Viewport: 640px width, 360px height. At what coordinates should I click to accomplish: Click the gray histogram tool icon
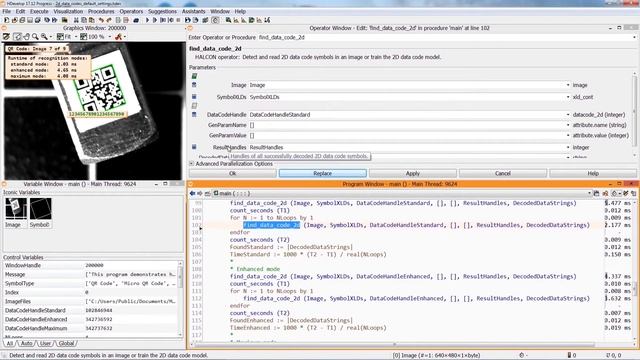point(236,20)
